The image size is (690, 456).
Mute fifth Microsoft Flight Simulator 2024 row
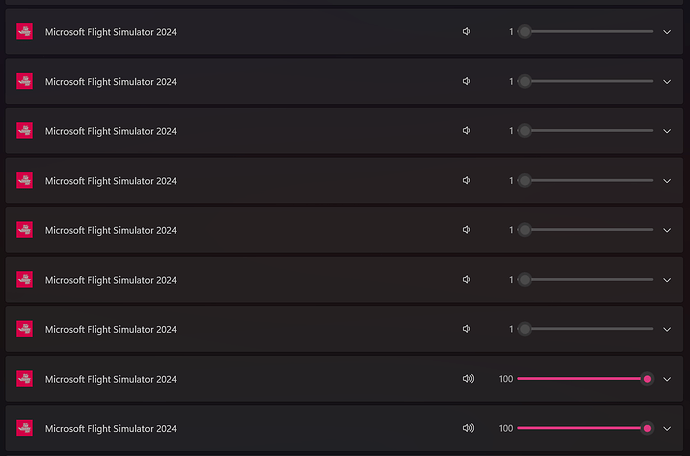click(466, 229)
